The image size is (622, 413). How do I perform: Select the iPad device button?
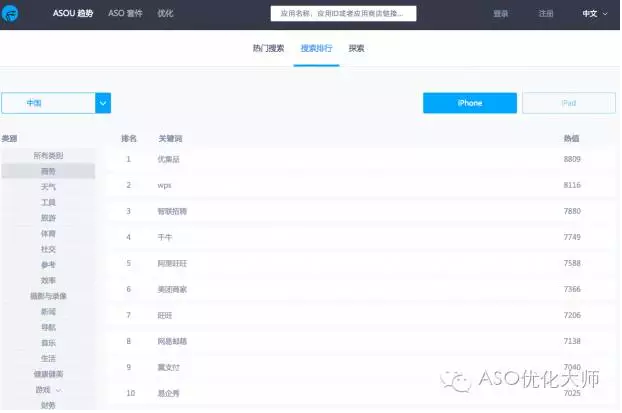(569, 103)
